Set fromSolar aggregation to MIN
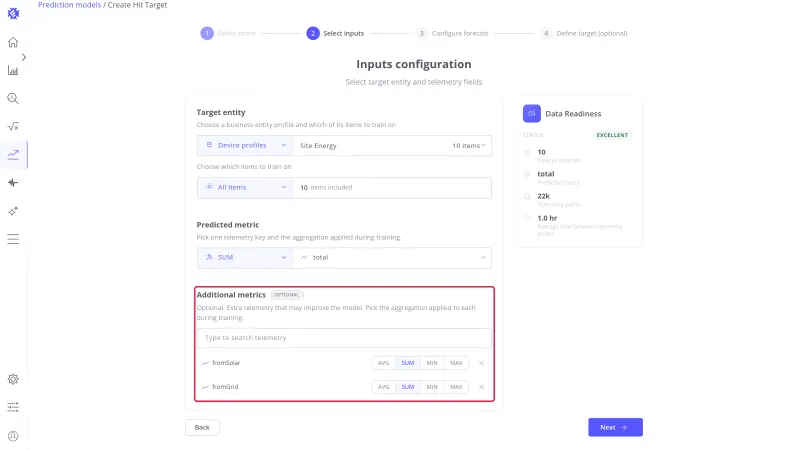 (432, 363)
